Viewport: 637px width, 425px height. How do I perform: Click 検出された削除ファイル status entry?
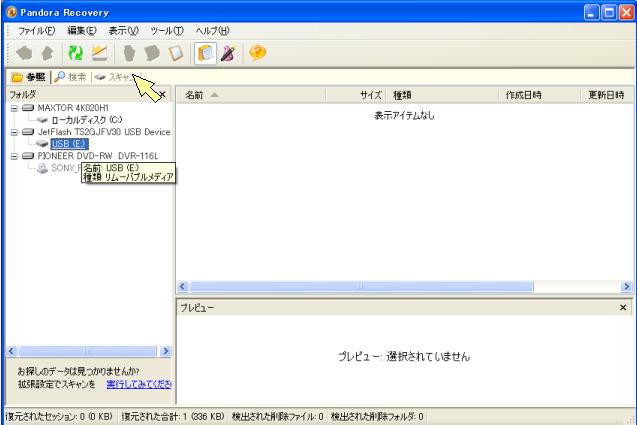(x=278, y=416)
